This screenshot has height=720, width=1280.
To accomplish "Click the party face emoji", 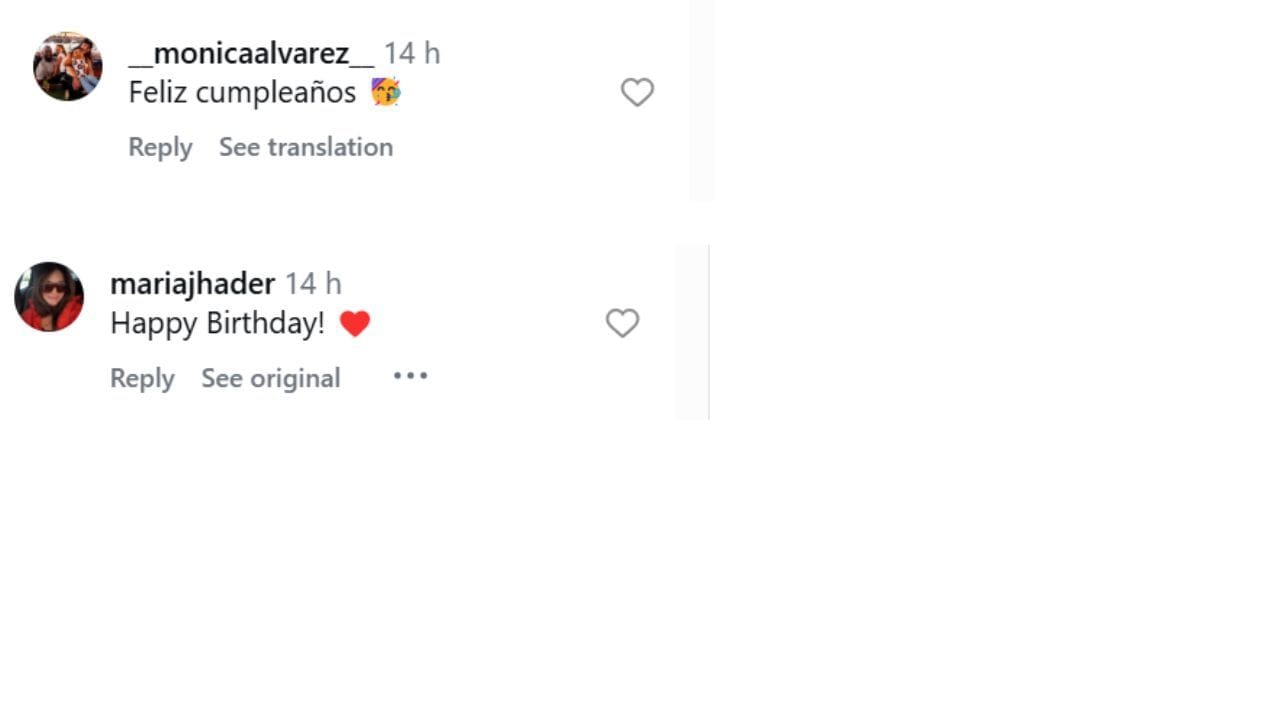I will pos(385,93).
